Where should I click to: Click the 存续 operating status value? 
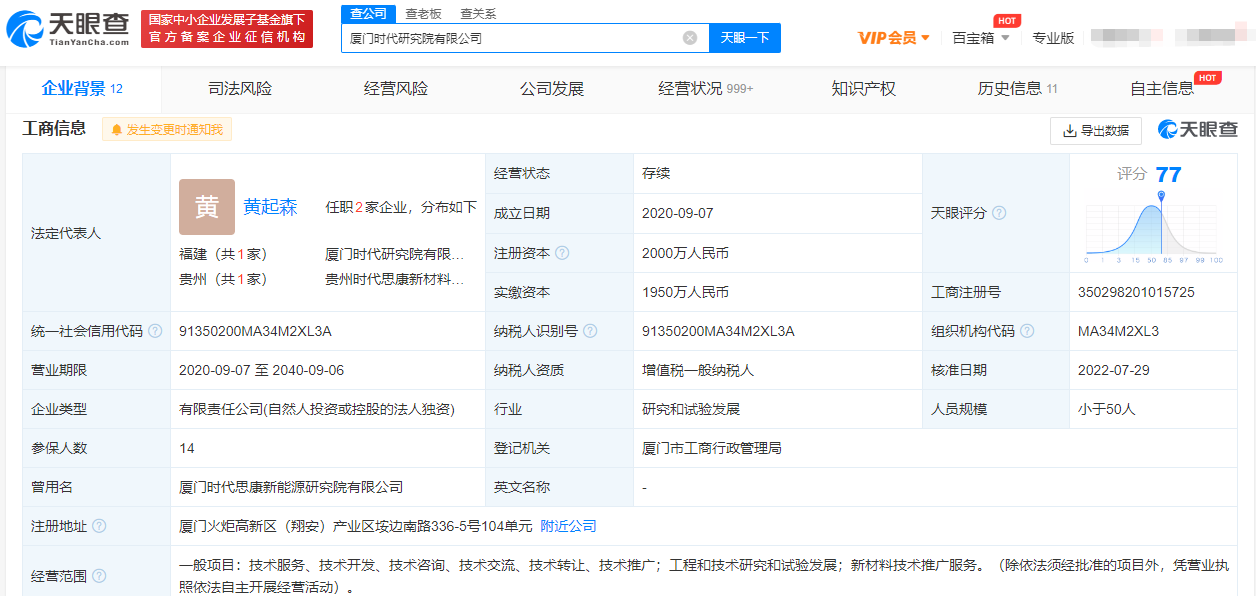point(656,173)
